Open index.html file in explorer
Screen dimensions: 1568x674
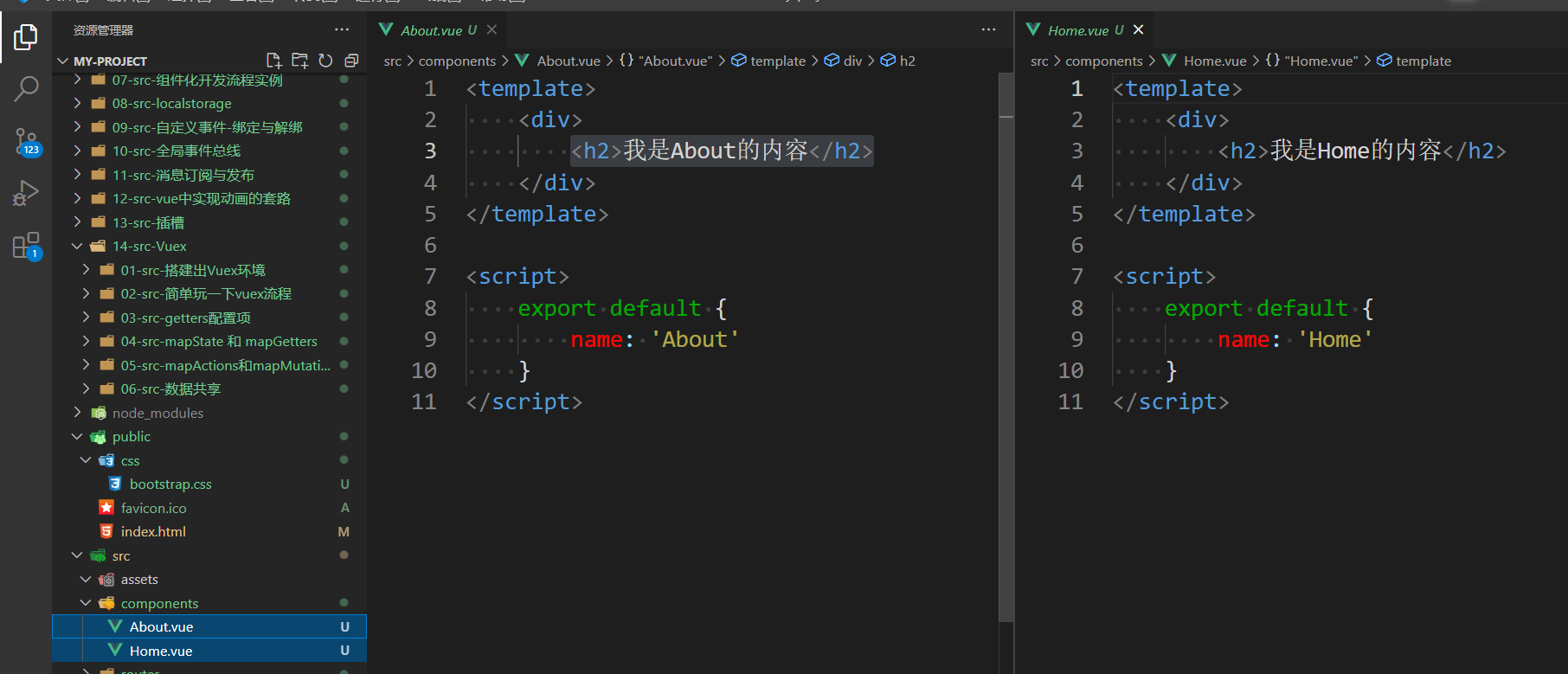pyautogui.click(x=209, y=531)
